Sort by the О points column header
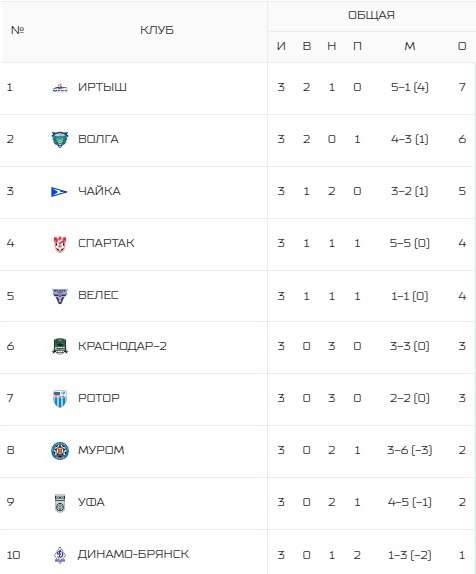 point(462,46)
